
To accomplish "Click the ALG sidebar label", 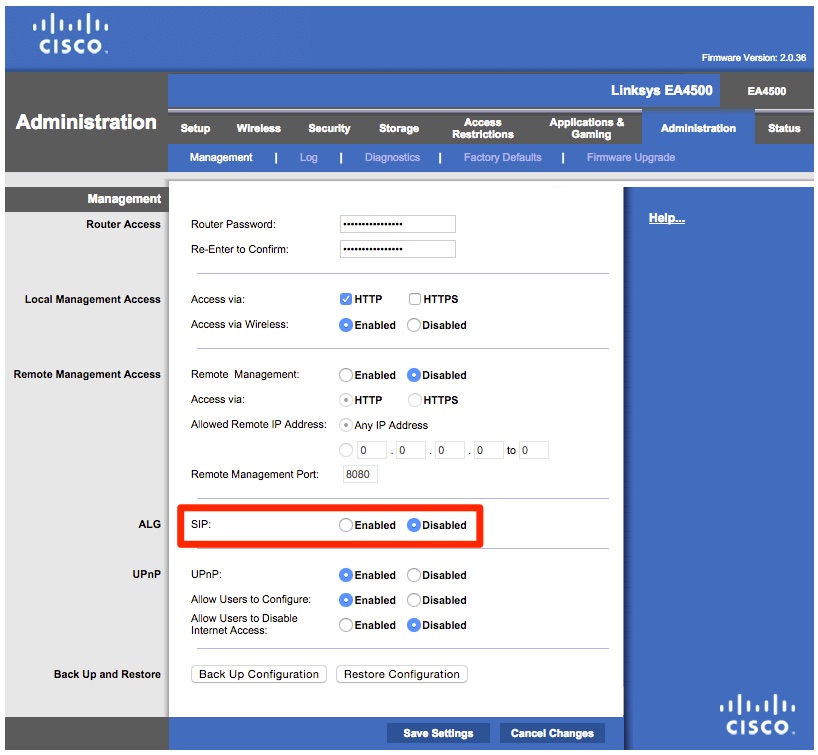I will [149, 524].
